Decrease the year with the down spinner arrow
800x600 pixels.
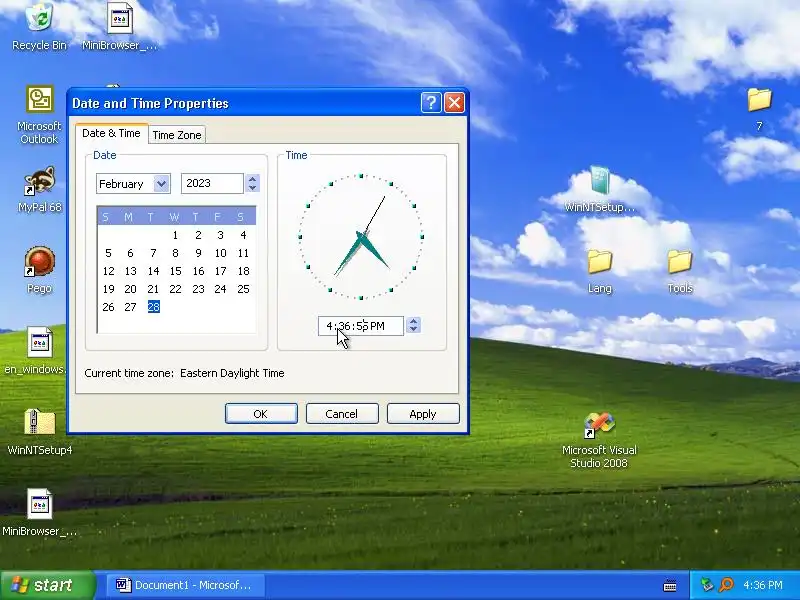click(x=253, y=188)
